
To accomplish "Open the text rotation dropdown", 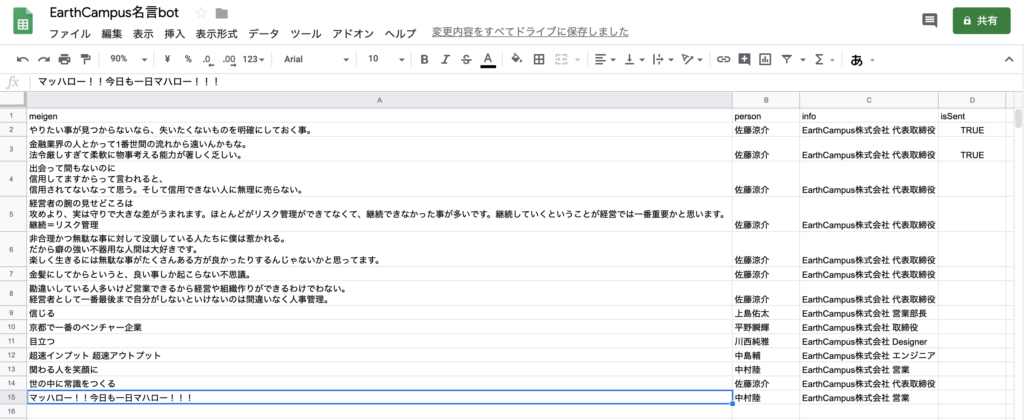I will pyautogui.click(x=692, y=59).
